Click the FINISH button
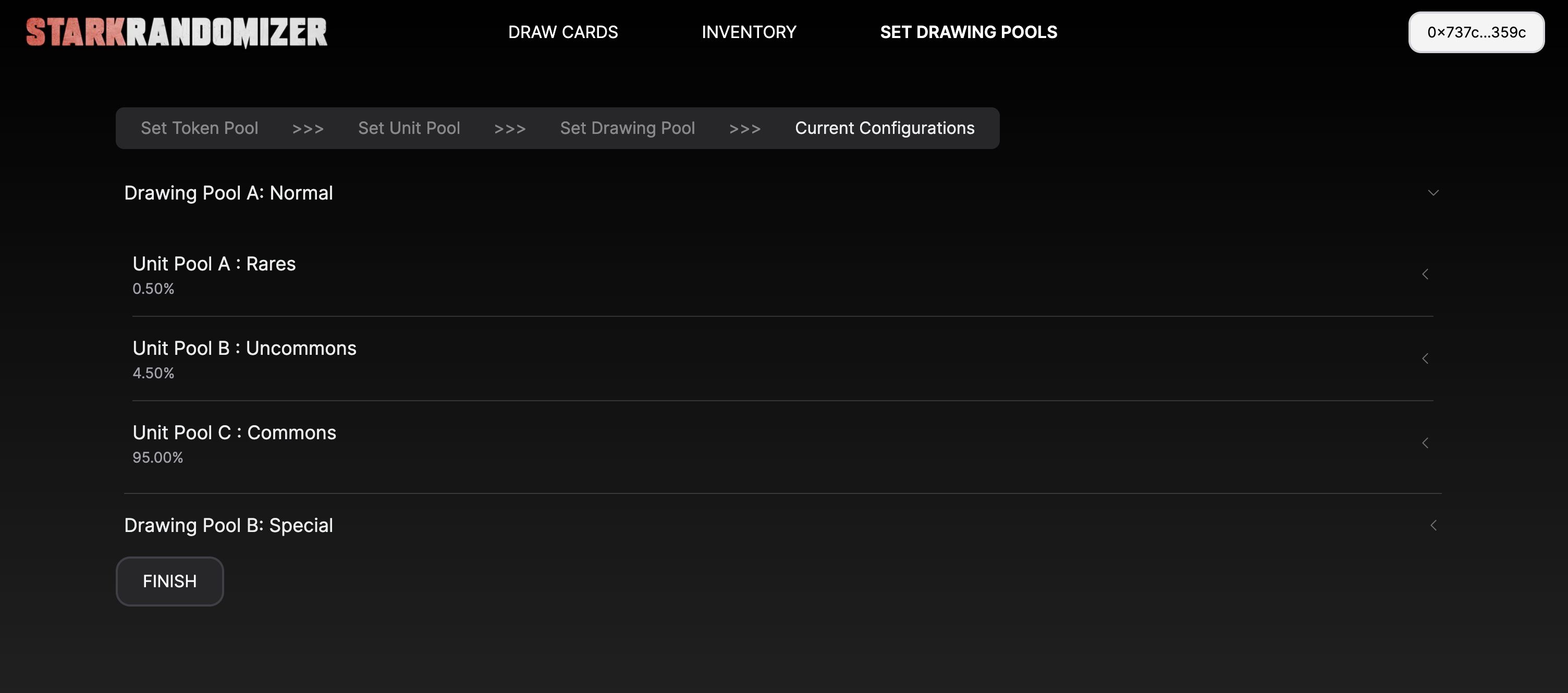The width and height of the screenshot is (1568, 693). (170, 581)
